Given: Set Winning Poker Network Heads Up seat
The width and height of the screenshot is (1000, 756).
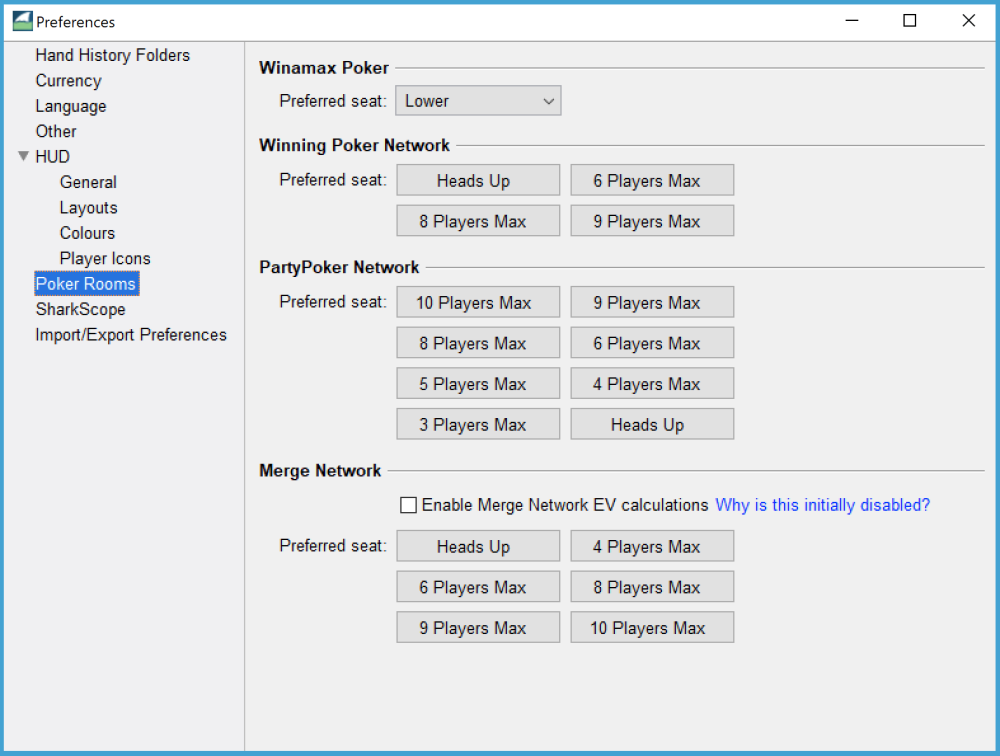Looking at the screenshot, I should (478, 181).
